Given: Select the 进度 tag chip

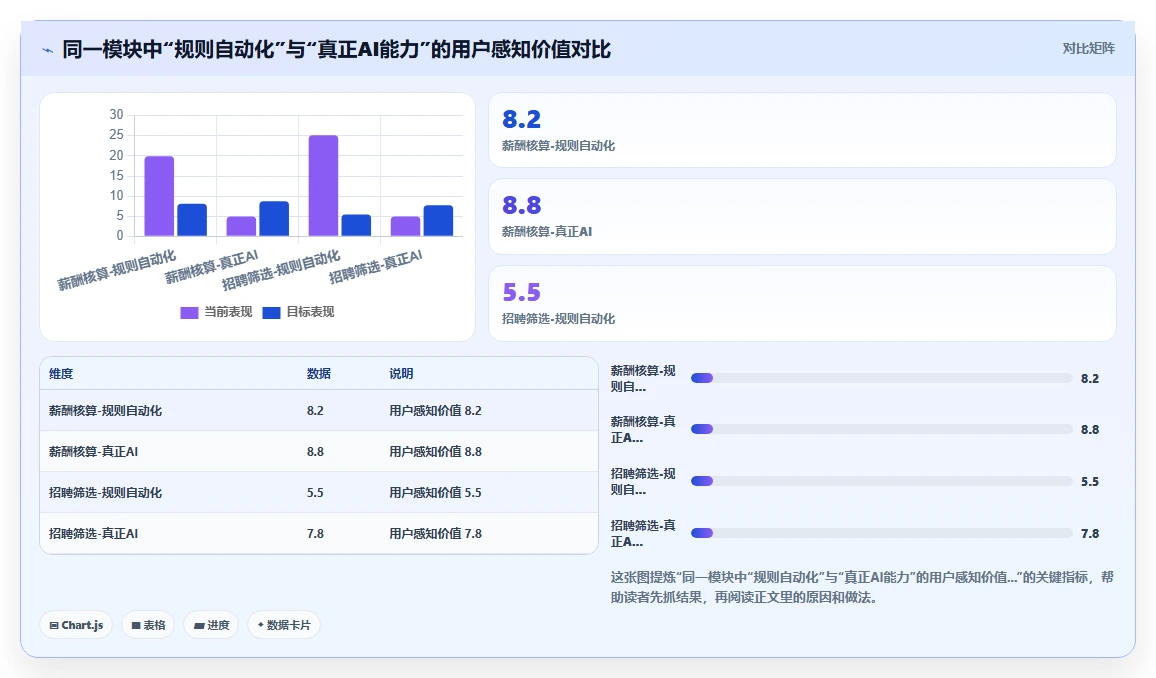Looking at the screenshot, I should (212, 625).
